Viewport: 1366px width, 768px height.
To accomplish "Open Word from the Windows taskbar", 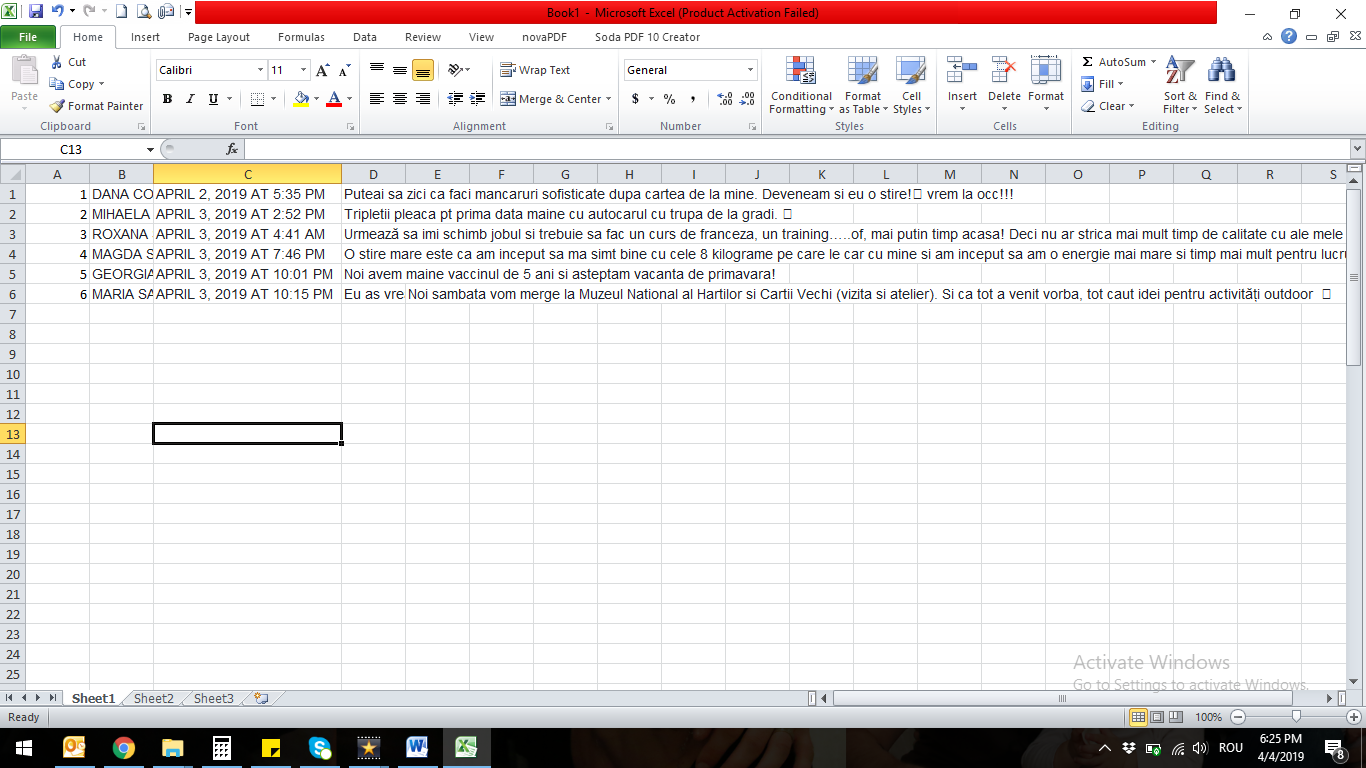I will (417, 747).
